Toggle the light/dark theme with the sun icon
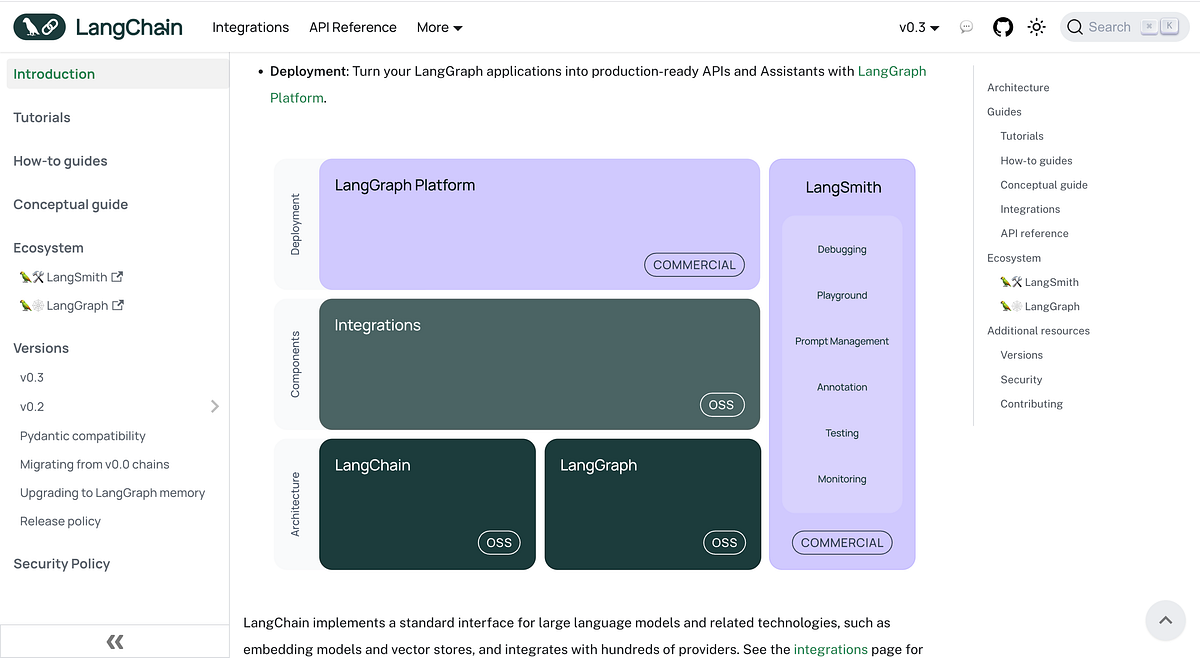This screenshot has height=658, width=1200. [1037, 27]
